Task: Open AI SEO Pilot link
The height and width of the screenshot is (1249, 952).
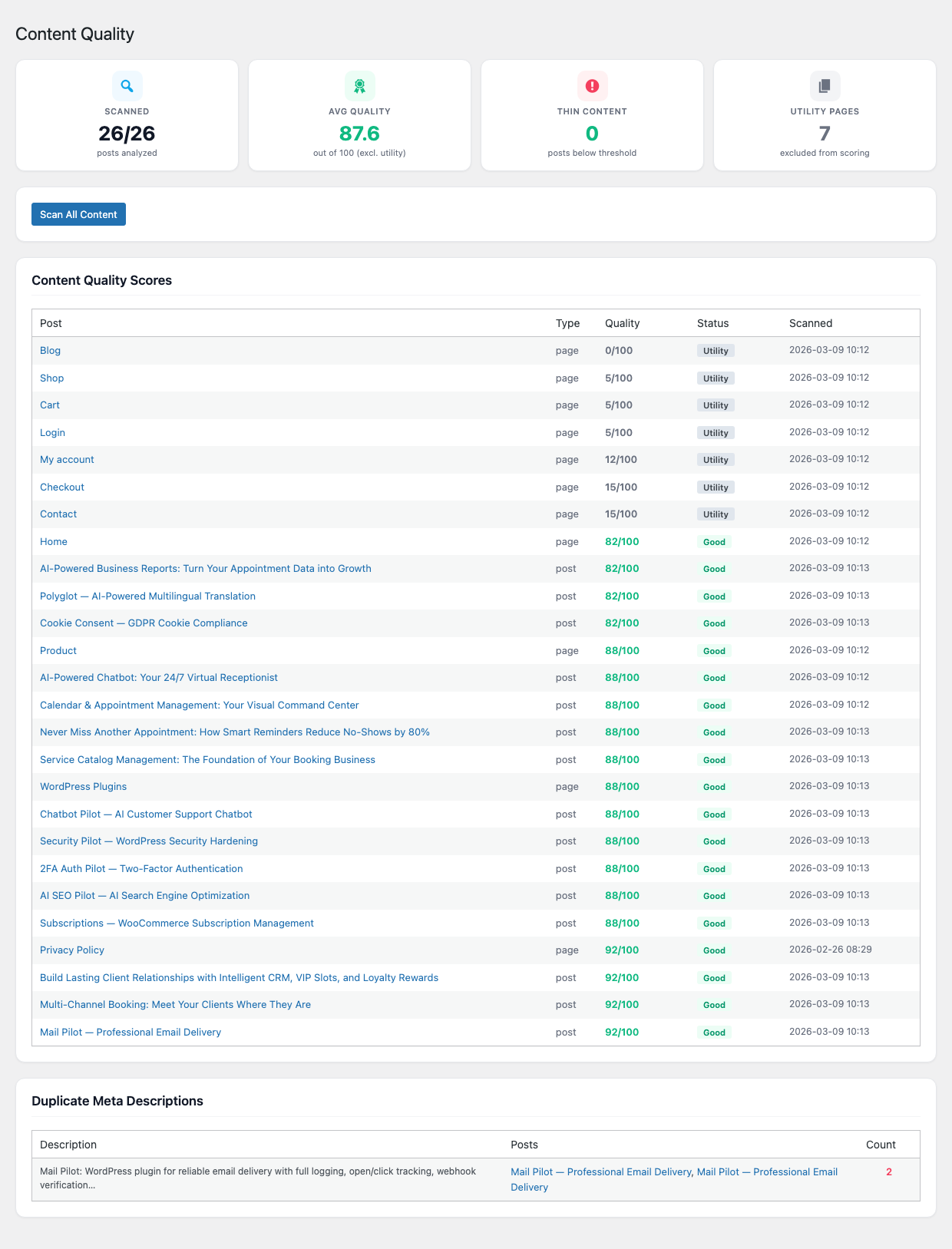Action: 144,896
